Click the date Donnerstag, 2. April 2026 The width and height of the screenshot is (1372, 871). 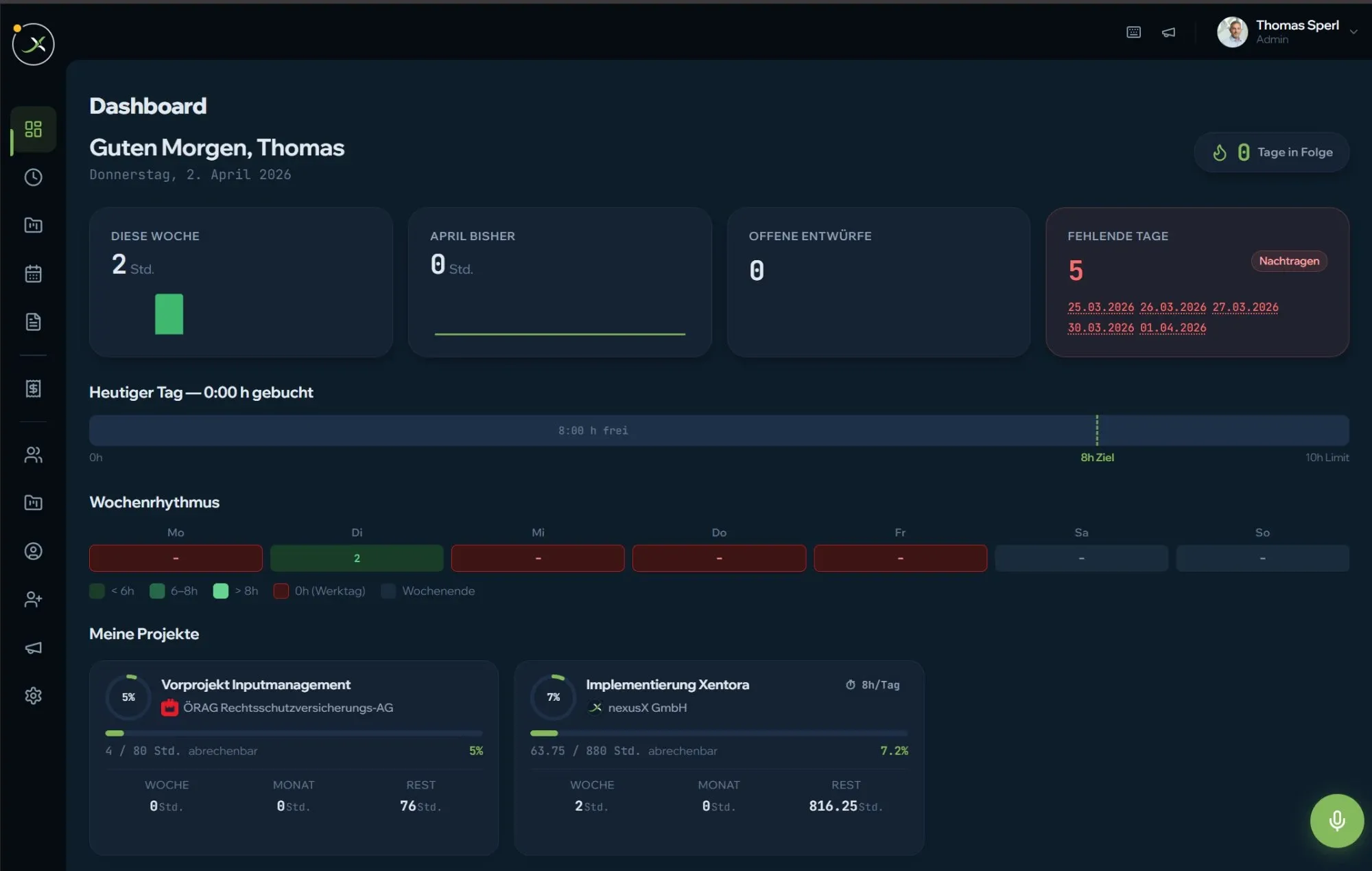click(x=190, y=175)
